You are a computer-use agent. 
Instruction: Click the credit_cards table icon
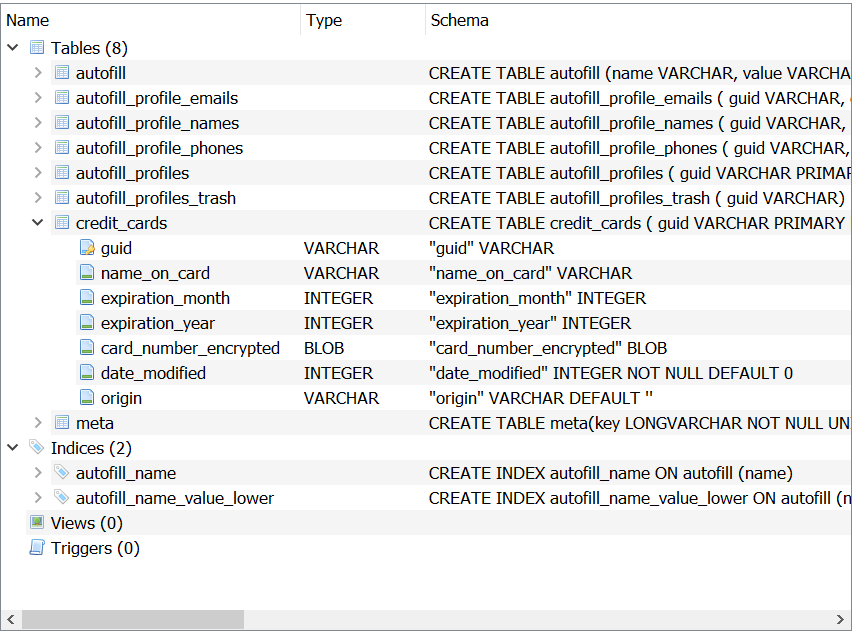[62, 223]
